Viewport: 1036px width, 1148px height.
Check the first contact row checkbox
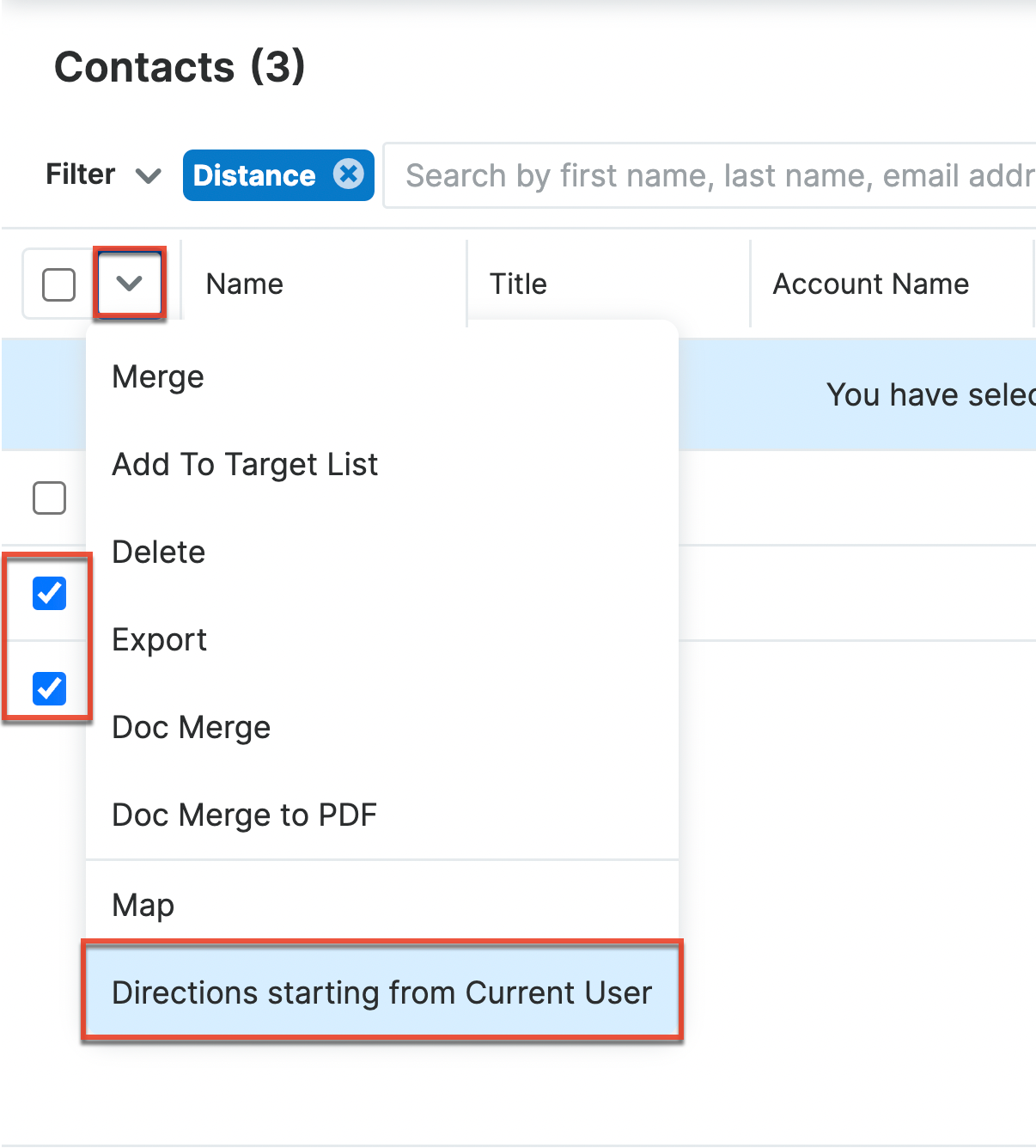tap(49, 498)
